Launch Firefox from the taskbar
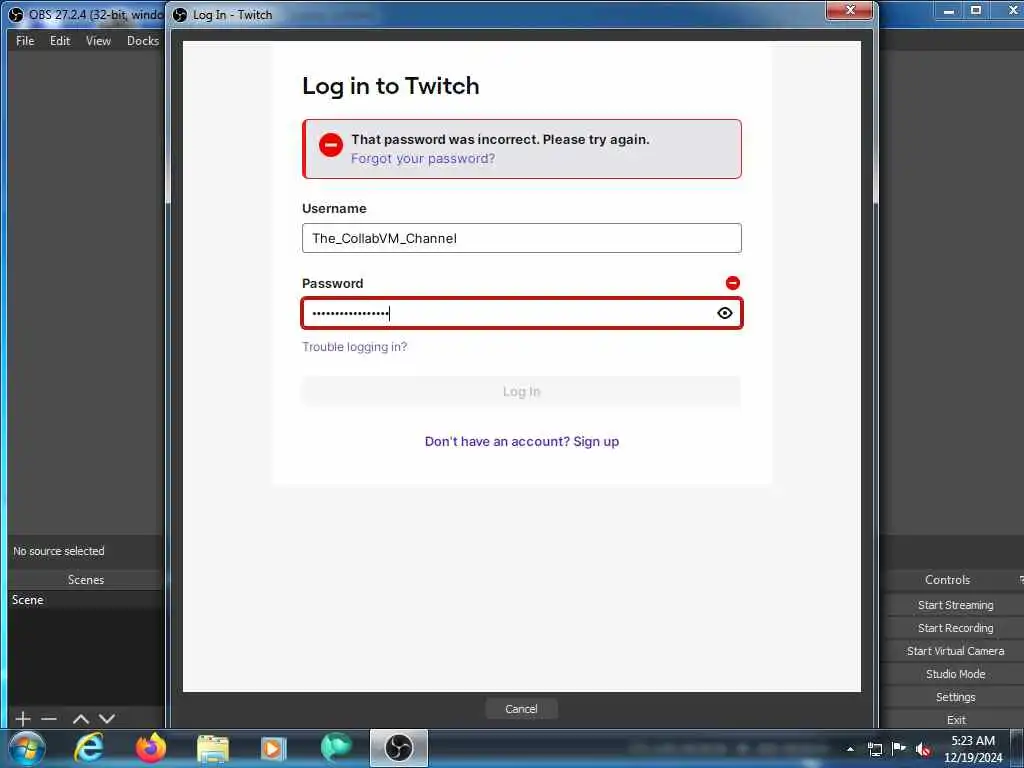1024x768 pixels. pos(151,748)
